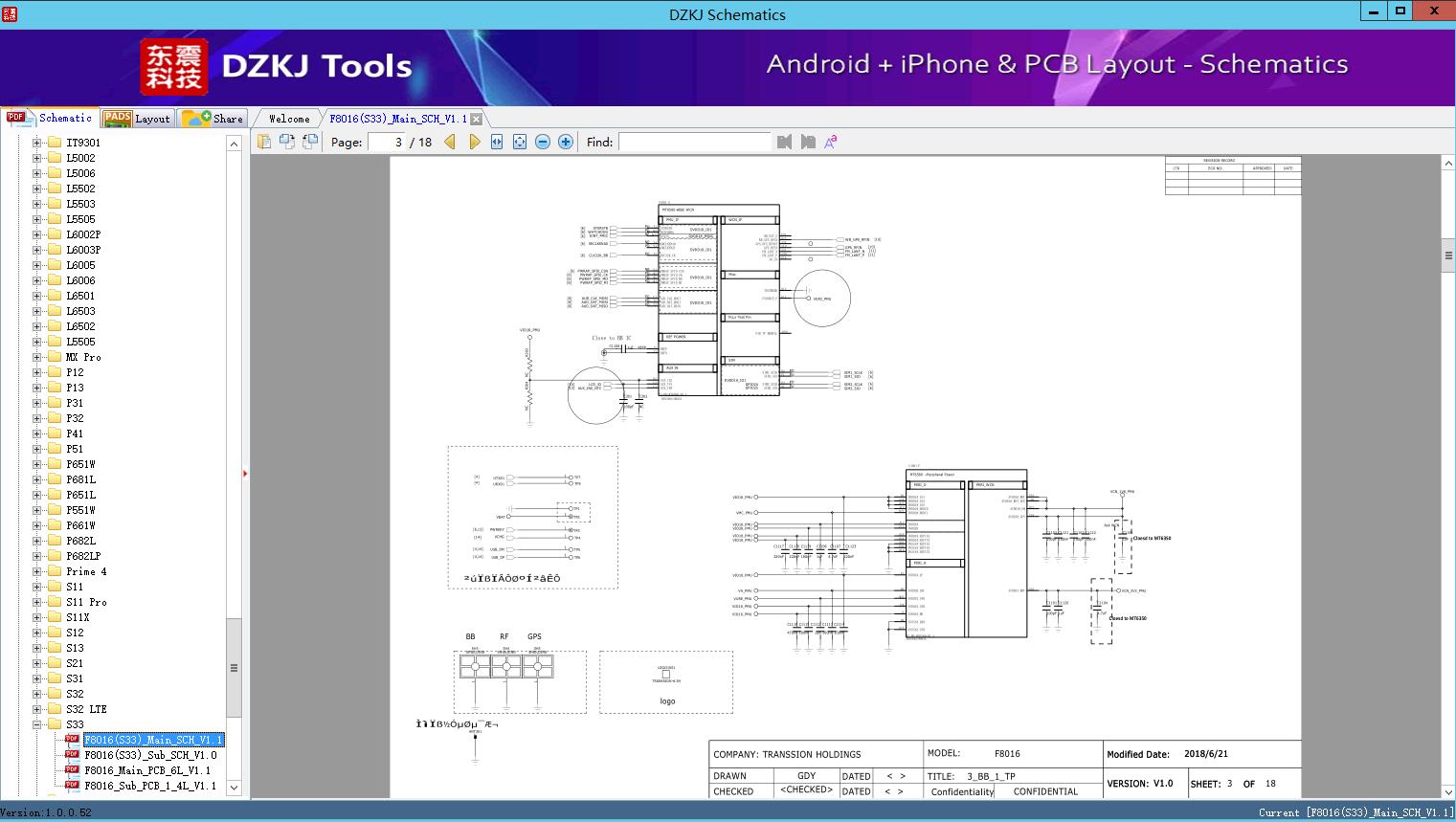Open the Share tab
Image resolution: width=1456 pixels, height=822 pixels.
coord(213,119)
